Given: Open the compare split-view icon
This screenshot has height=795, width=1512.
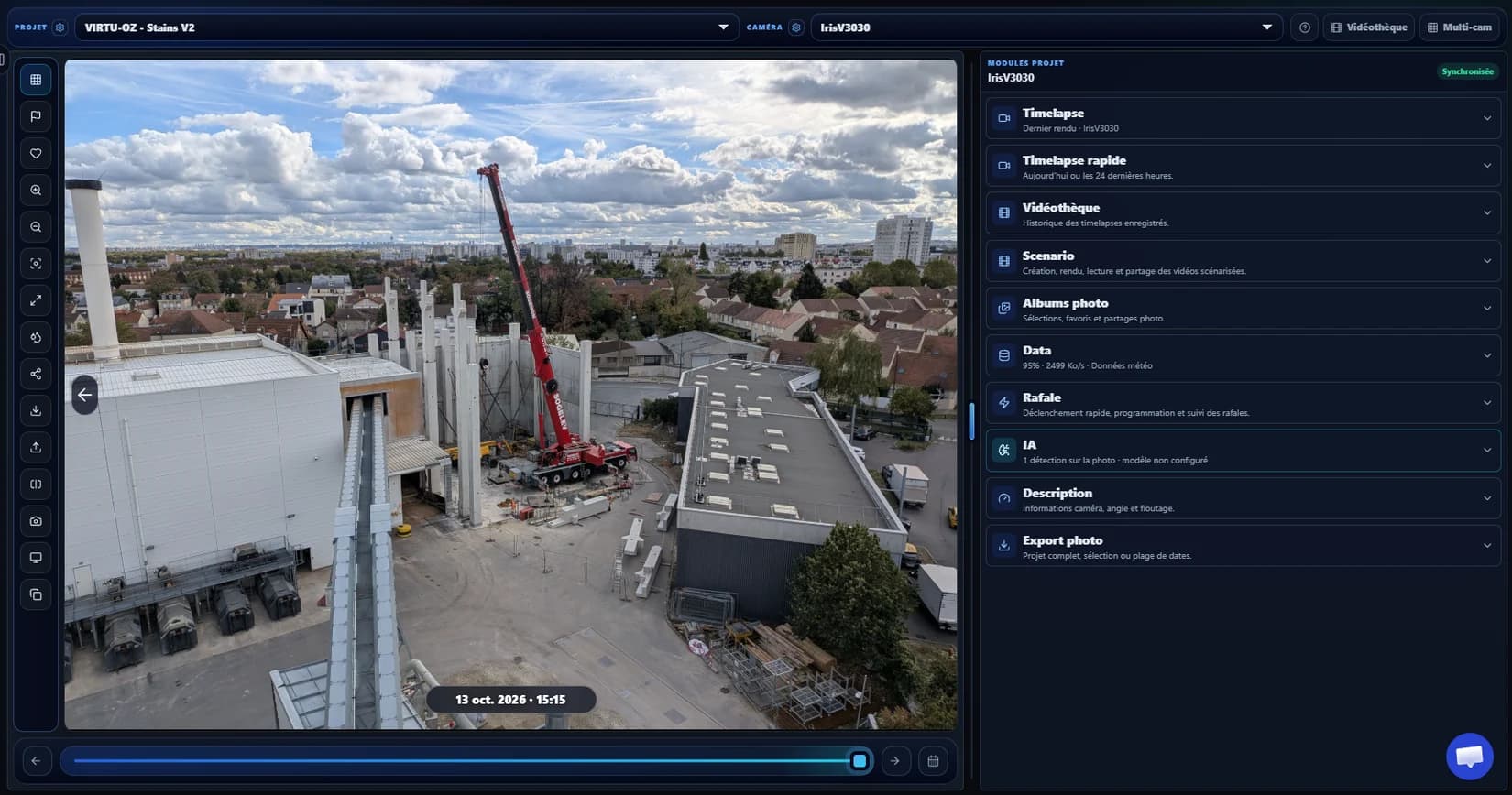Looking at the screenshot, I should pos(36,485).
